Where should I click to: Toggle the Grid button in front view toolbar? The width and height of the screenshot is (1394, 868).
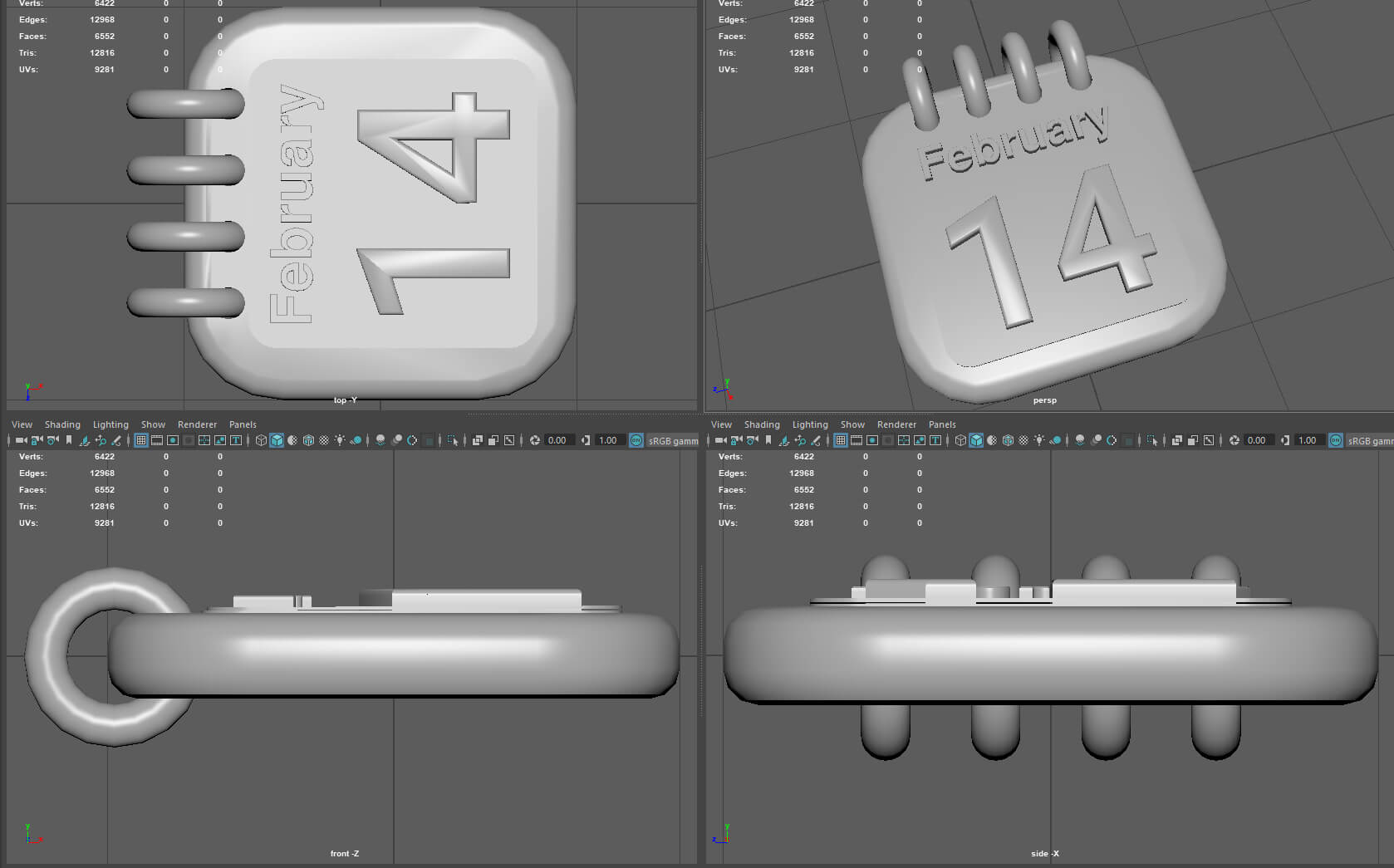click(141, 440)
